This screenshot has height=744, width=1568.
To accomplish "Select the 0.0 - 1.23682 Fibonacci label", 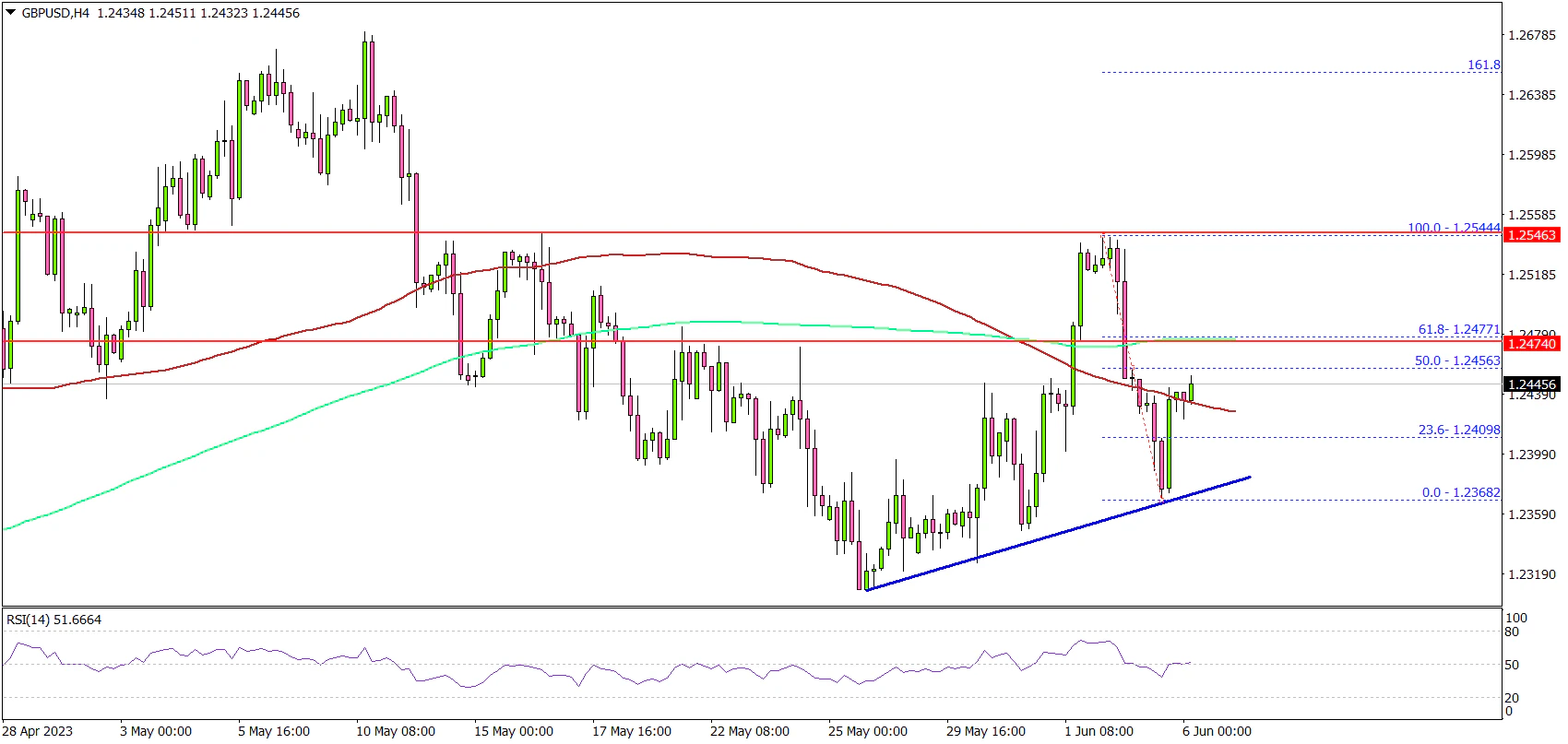I will coord(1460,492).
